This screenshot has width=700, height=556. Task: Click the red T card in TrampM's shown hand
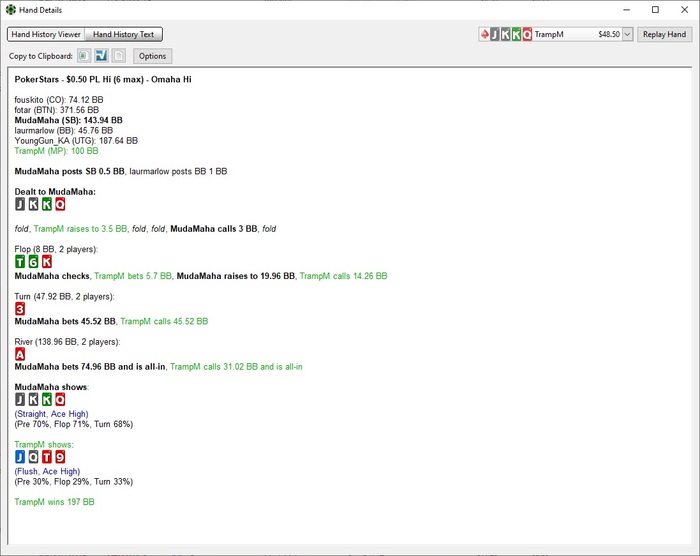point(46,456)
